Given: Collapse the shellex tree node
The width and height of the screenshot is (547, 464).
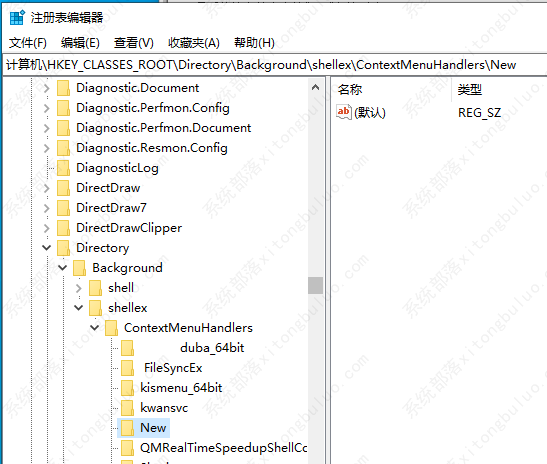Looking at the screenshot, I should pyautogui.click(x=78, y=308).
